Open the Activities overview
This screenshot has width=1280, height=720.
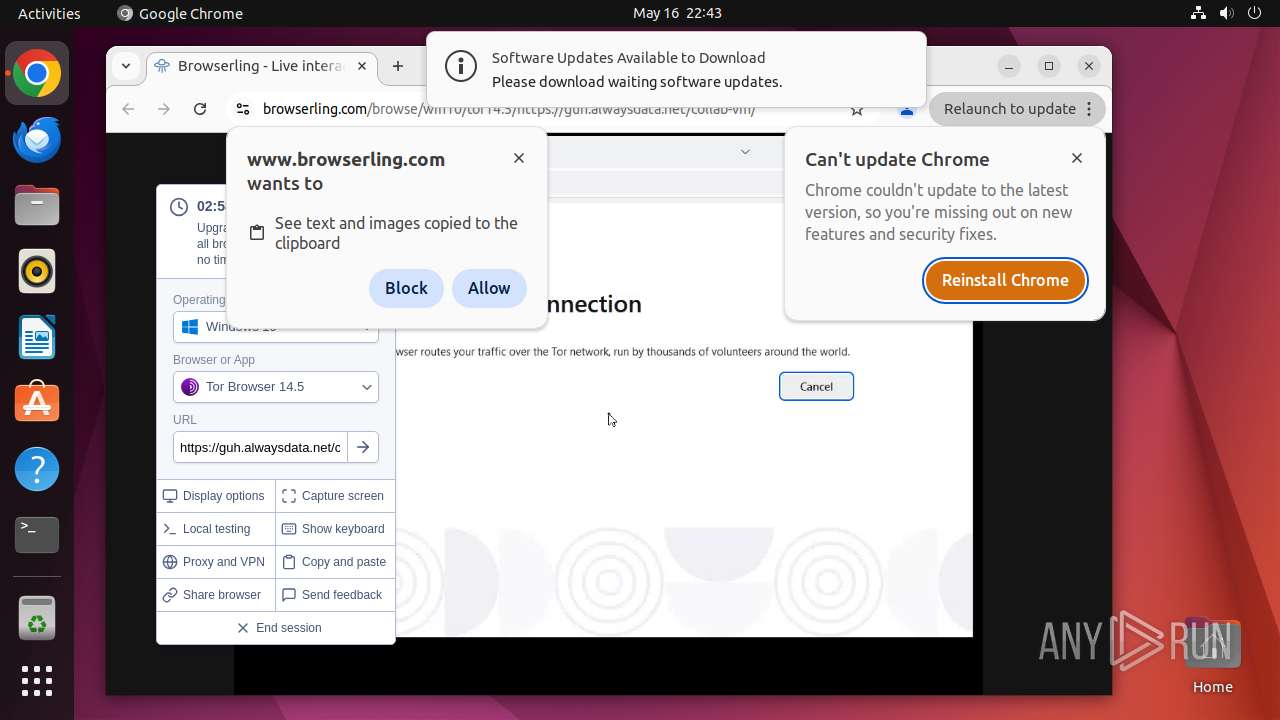point(49,13)
